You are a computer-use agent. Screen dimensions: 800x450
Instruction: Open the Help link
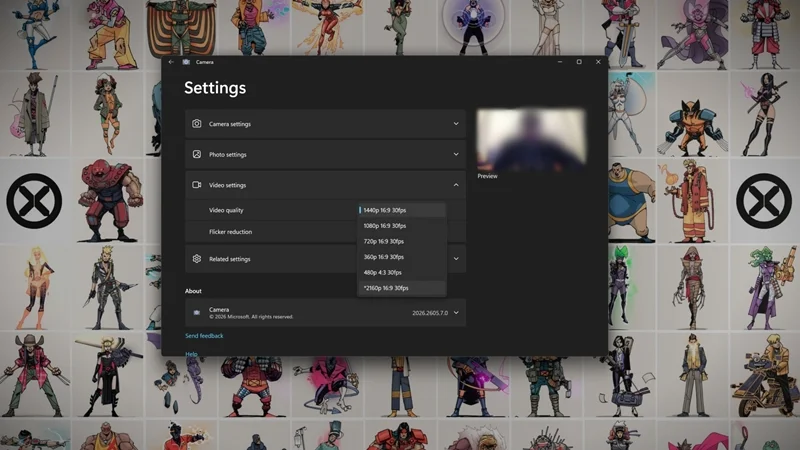point(191,353)
